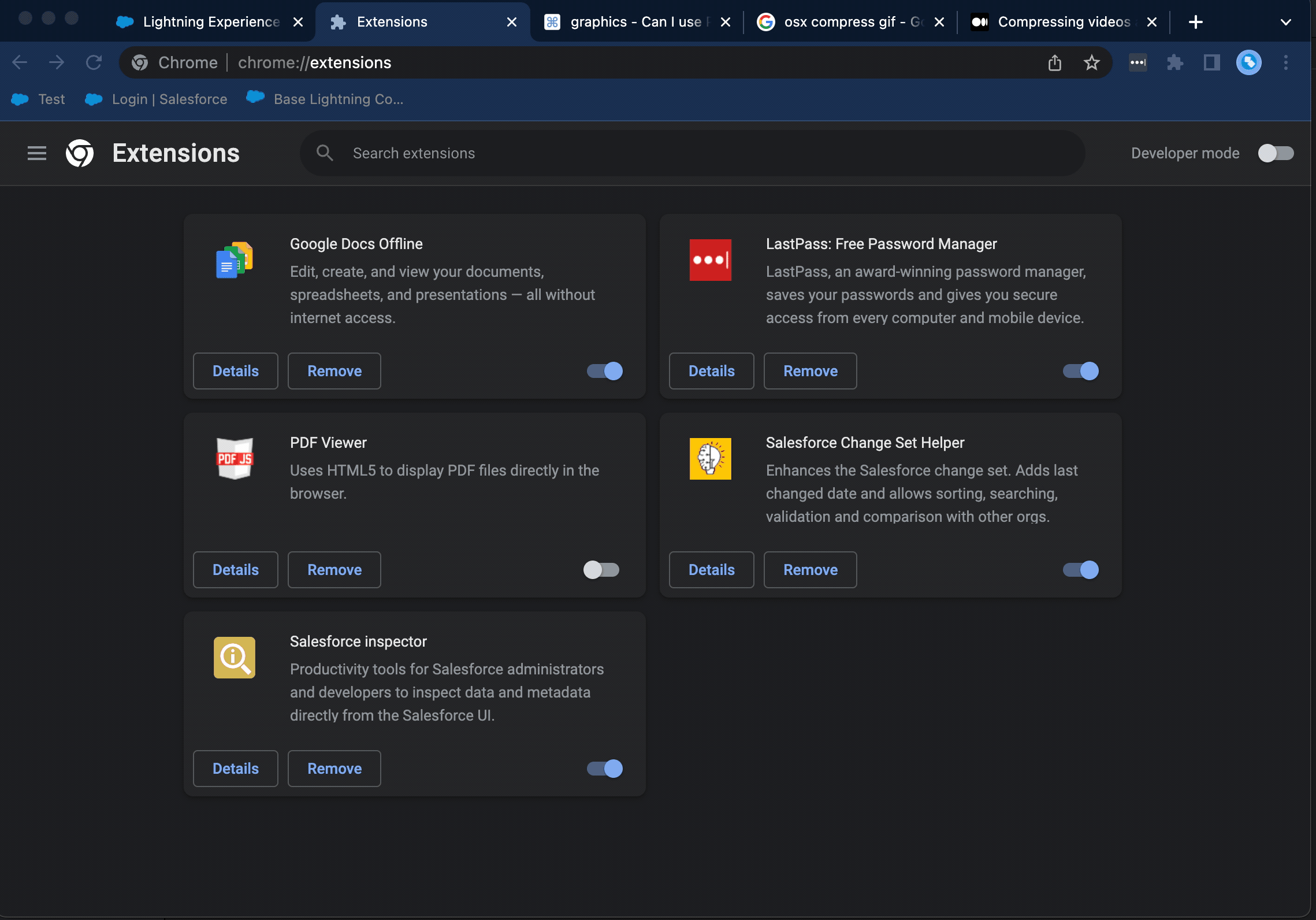
Task: Open the browser extensions dropdown menu
Action: (x=1176, y=62)
